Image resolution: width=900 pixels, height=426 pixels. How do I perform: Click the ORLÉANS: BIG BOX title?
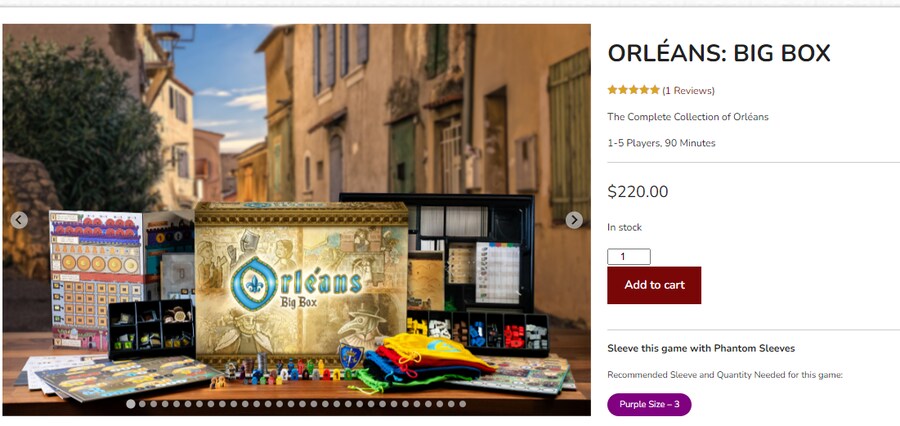click(x=719, y=53)
